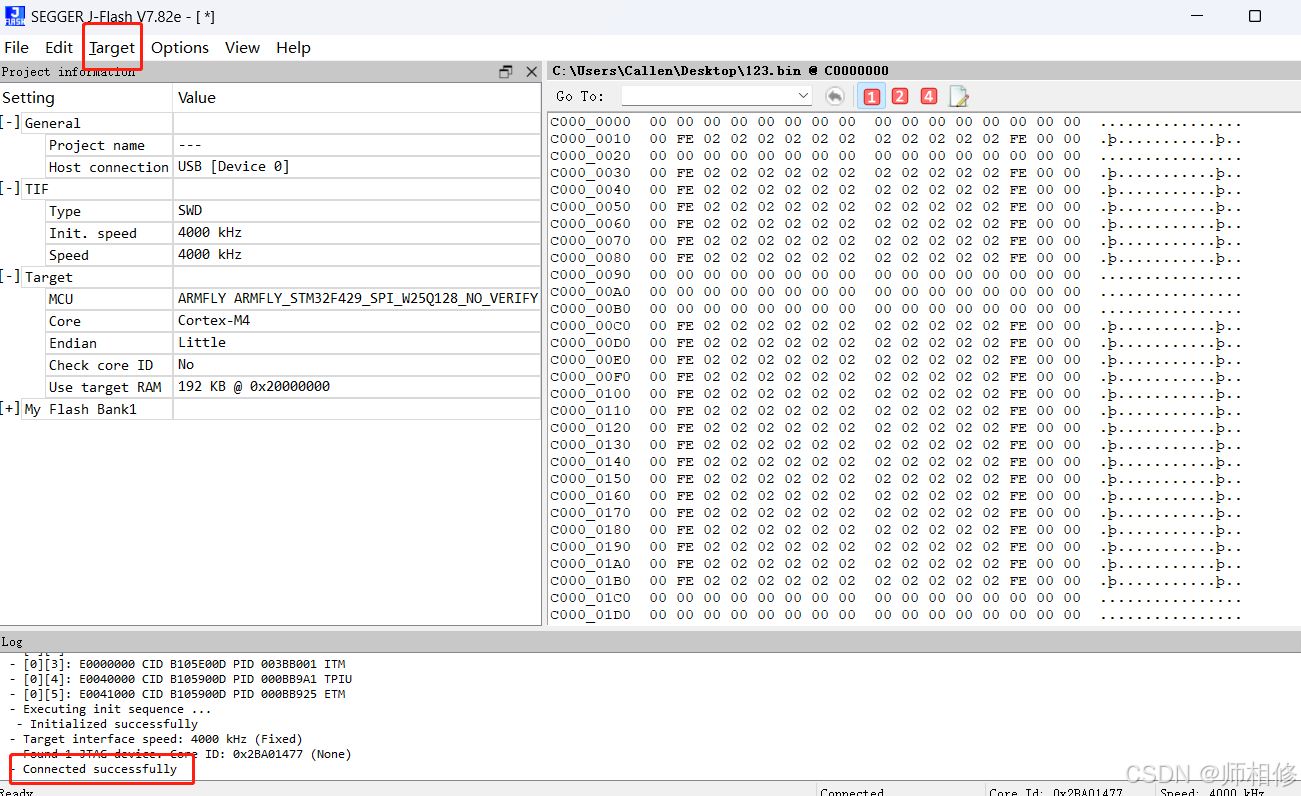Select 2-byte display width icon
Viewport: 1301px width, 796px height.
(900, 96)
